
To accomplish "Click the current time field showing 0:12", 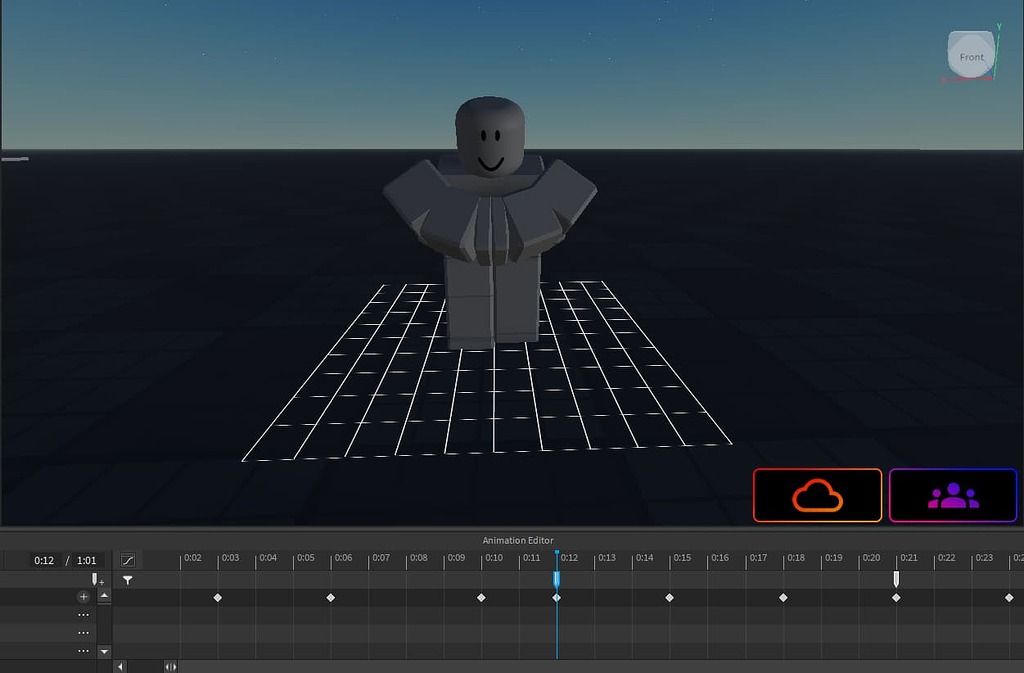I will 44,560.
